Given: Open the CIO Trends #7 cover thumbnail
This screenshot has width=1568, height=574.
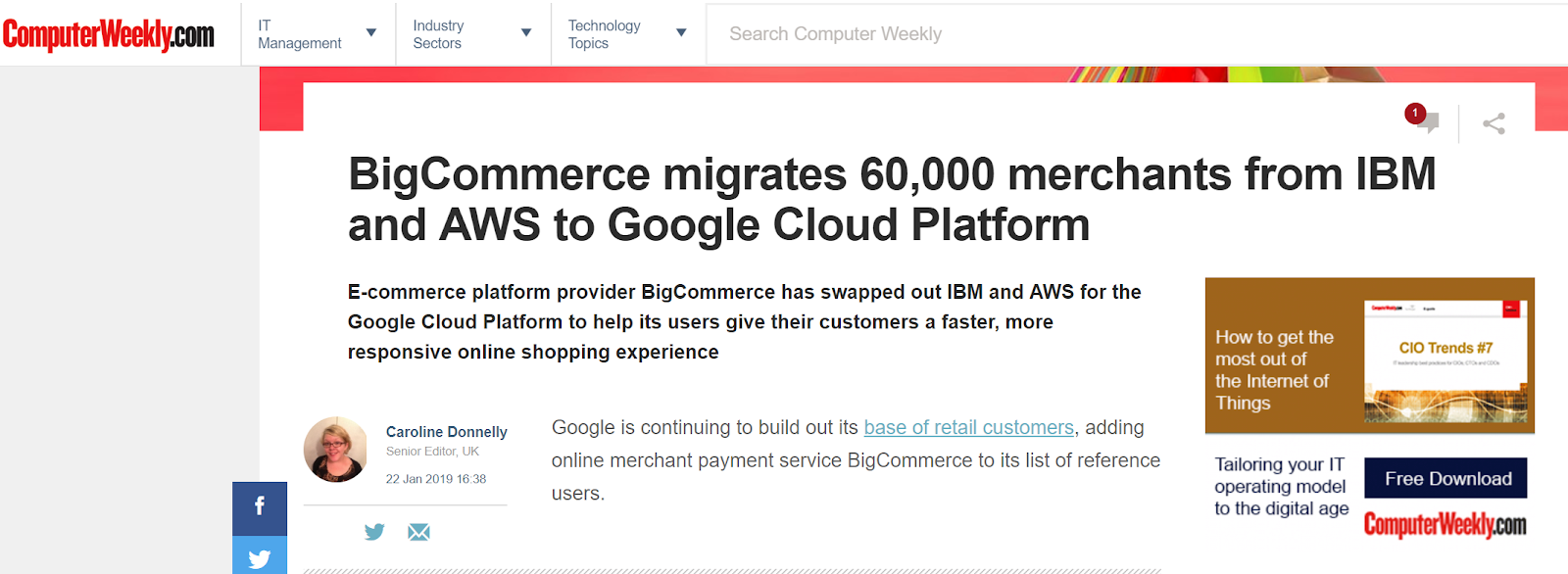Looking at the screenshot, I should point(1446,361).
